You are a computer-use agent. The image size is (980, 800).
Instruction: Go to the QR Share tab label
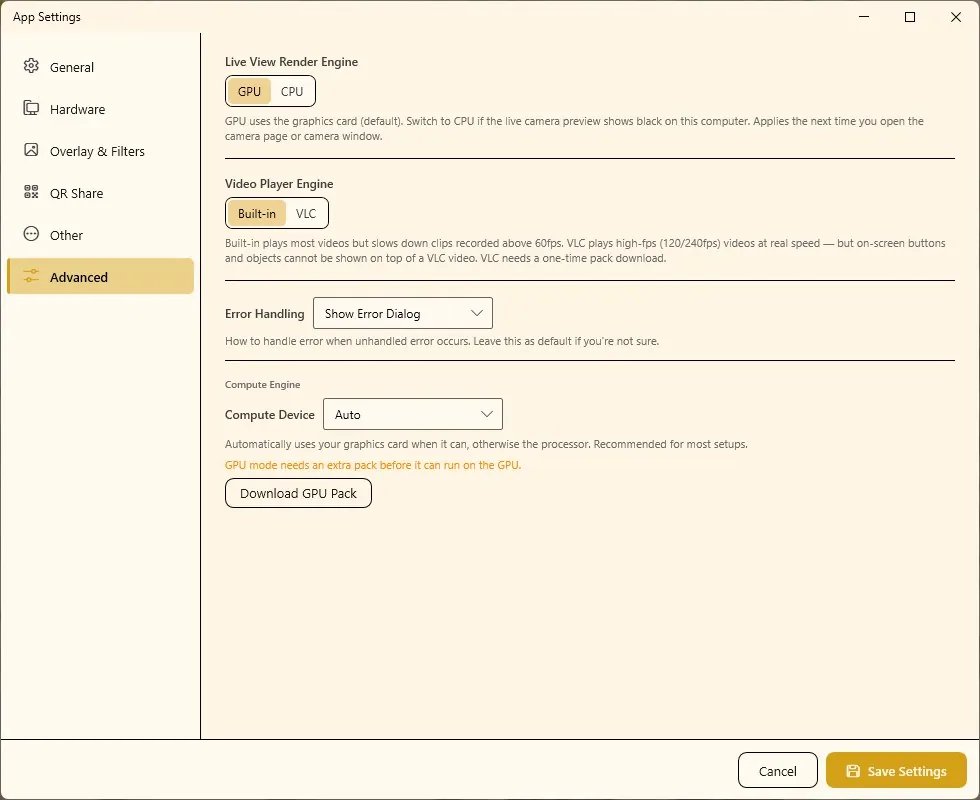pyautogui.click(x=76, y=193)
